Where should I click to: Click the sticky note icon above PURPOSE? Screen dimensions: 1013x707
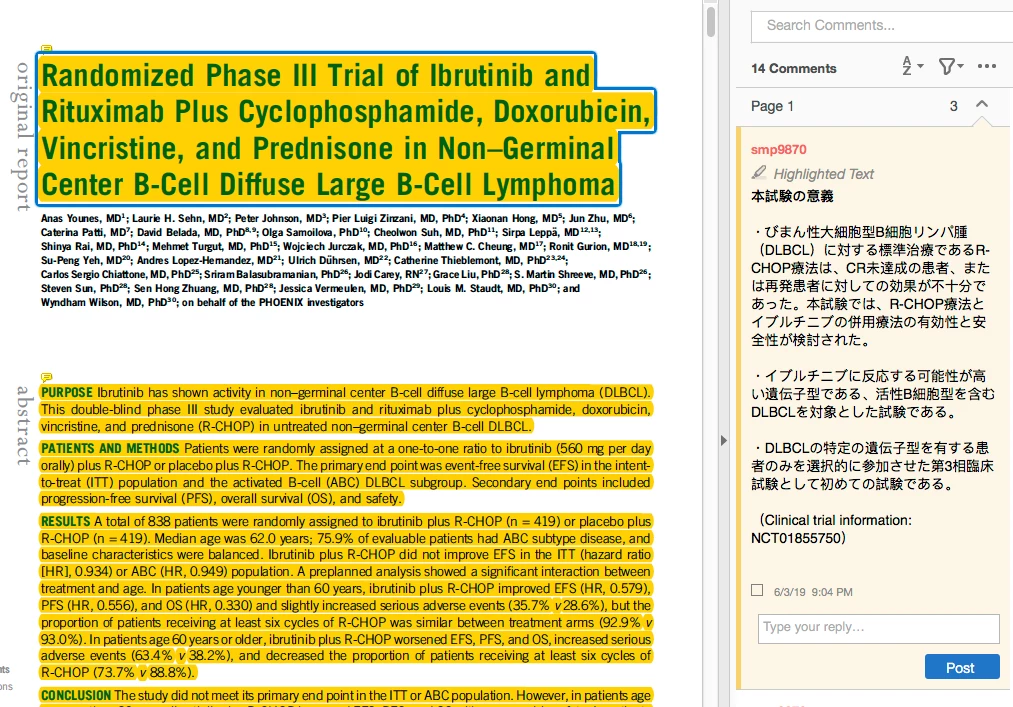(x=47, y=377)
